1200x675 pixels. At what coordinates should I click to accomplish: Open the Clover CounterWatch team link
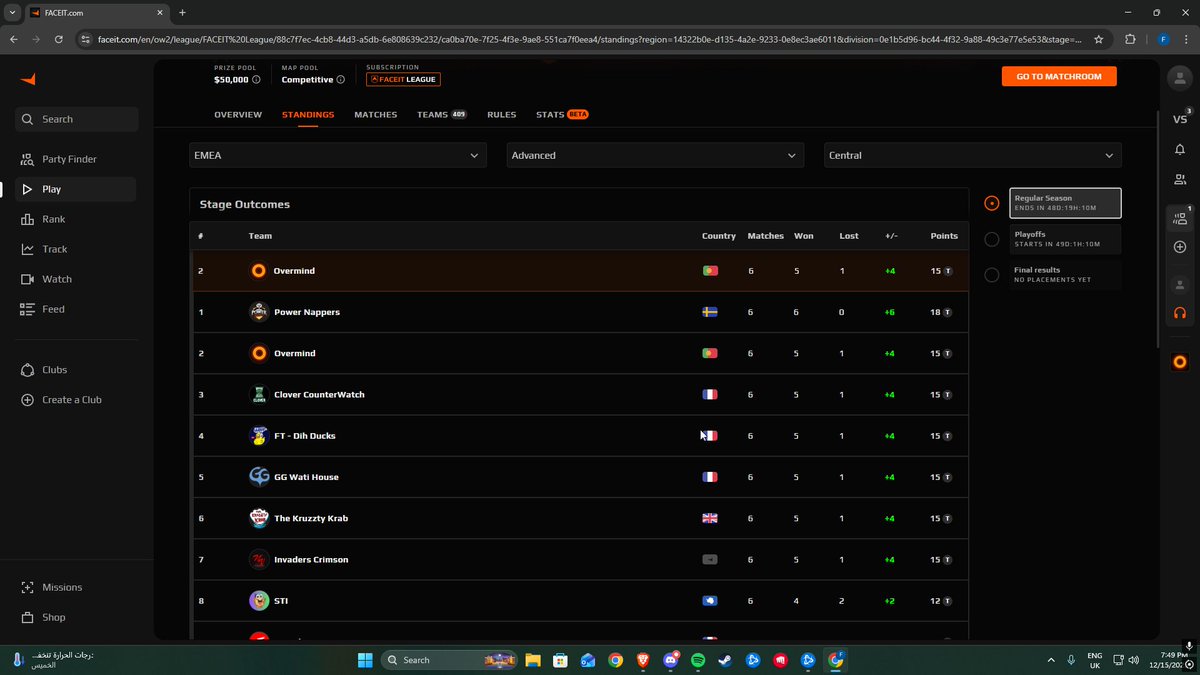pyautogui.click(x=319, y=395)
